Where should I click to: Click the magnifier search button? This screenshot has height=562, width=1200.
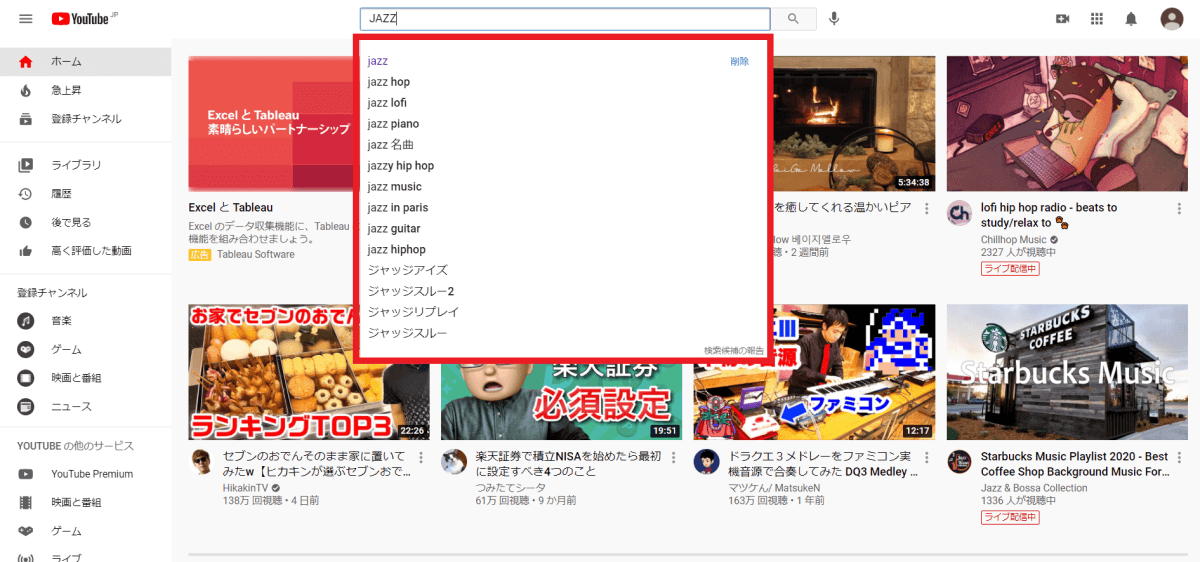pyautogui.click(x=794, y=19)
